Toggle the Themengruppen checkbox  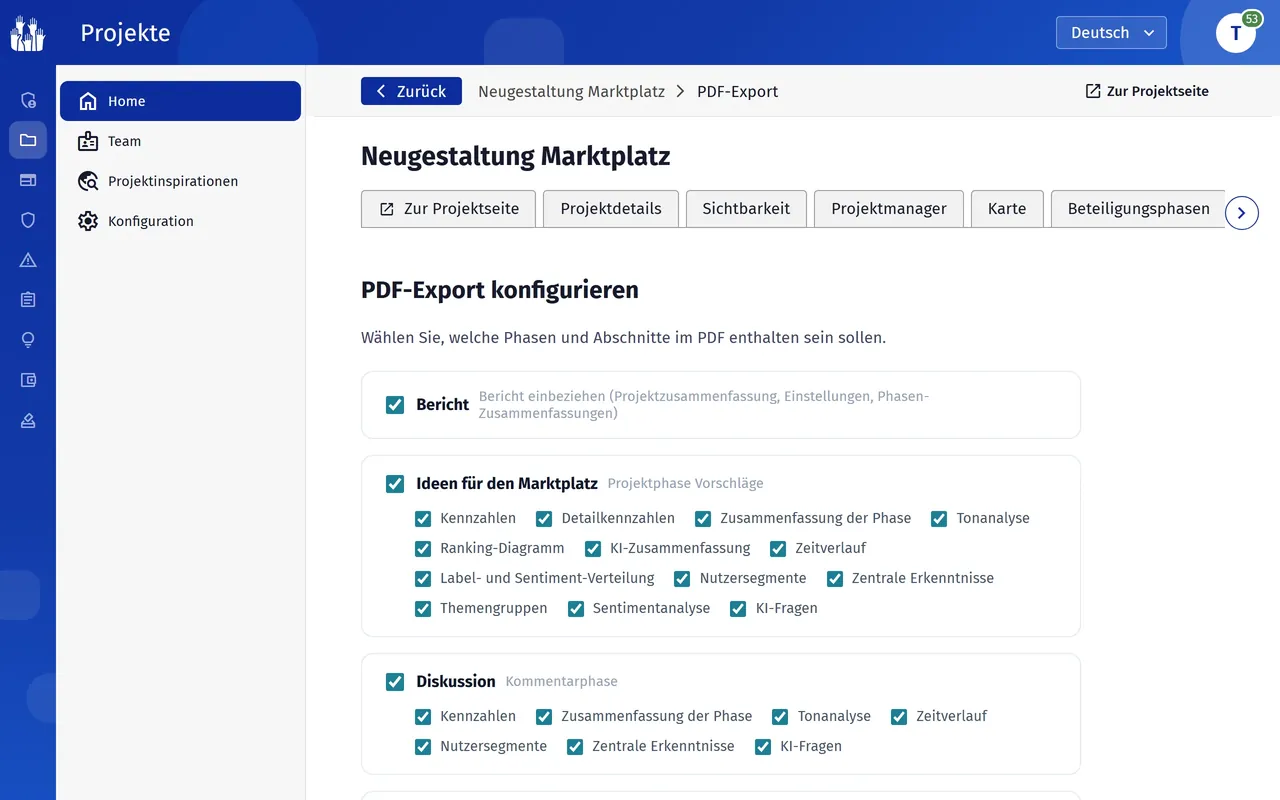[x=423, y=609]
